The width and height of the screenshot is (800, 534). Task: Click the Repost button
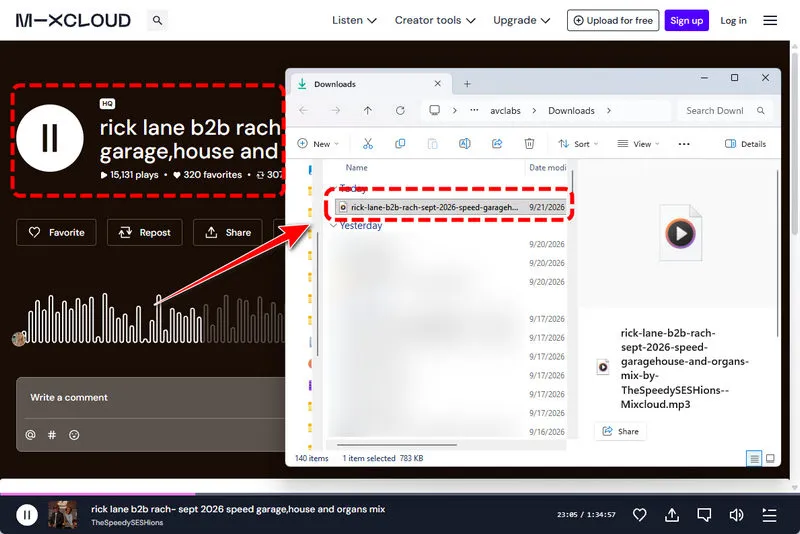tap(144, 233)
